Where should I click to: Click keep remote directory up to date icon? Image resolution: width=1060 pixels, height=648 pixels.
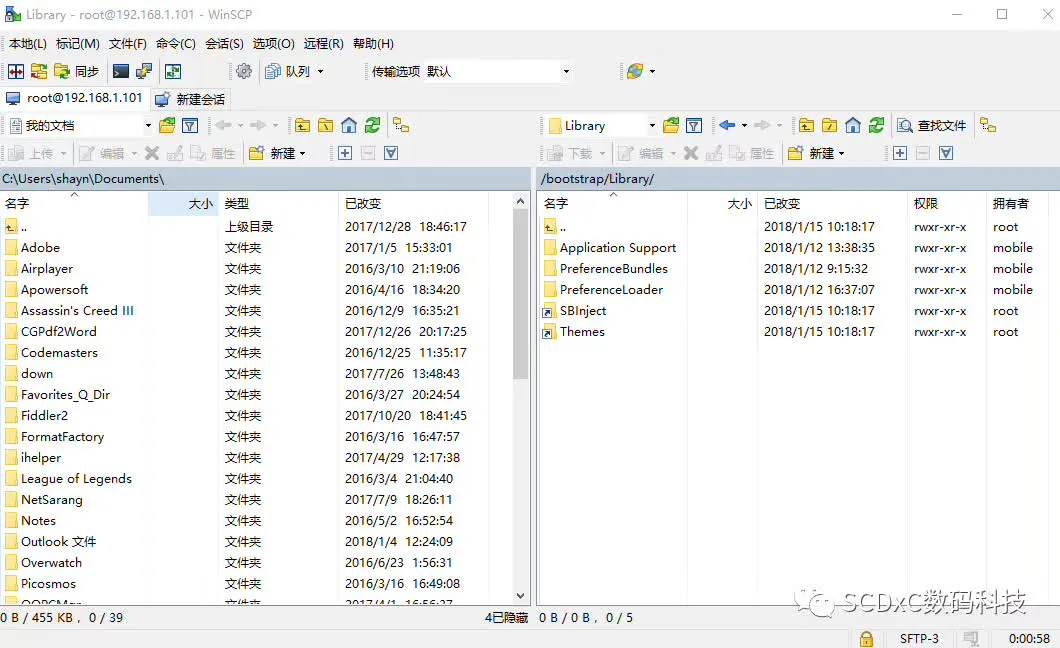173,71
